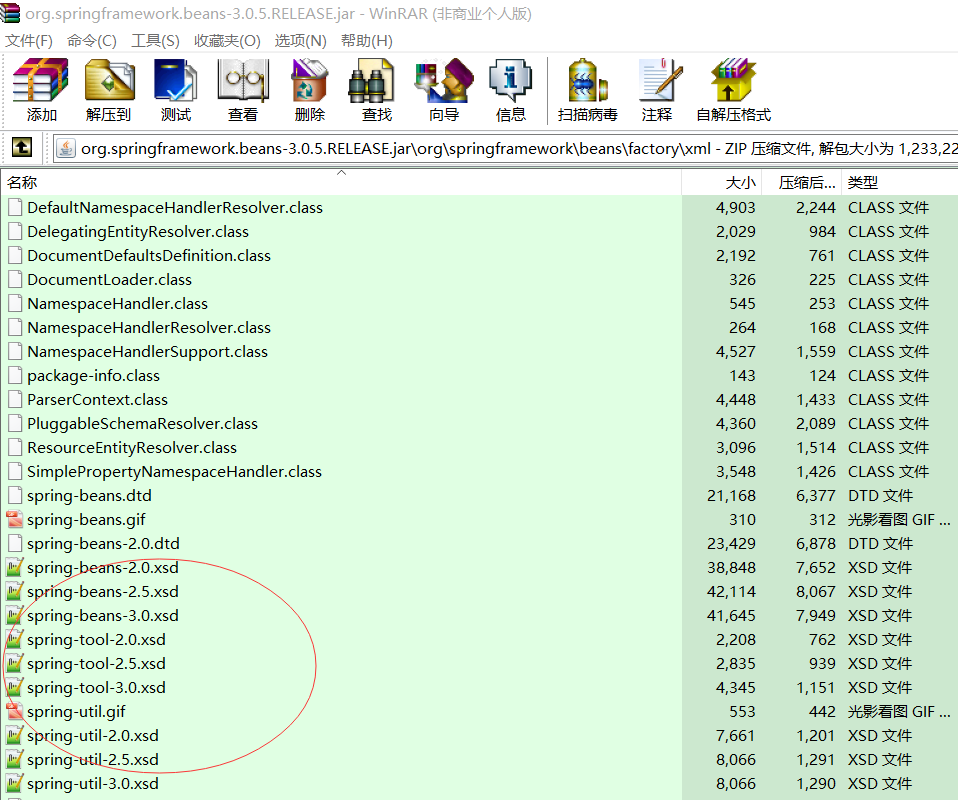Viewport: 958px width, 800px height.
Task: Open the Comment (注释) tool
Action: pyautogui.click(x=659, y=81)
